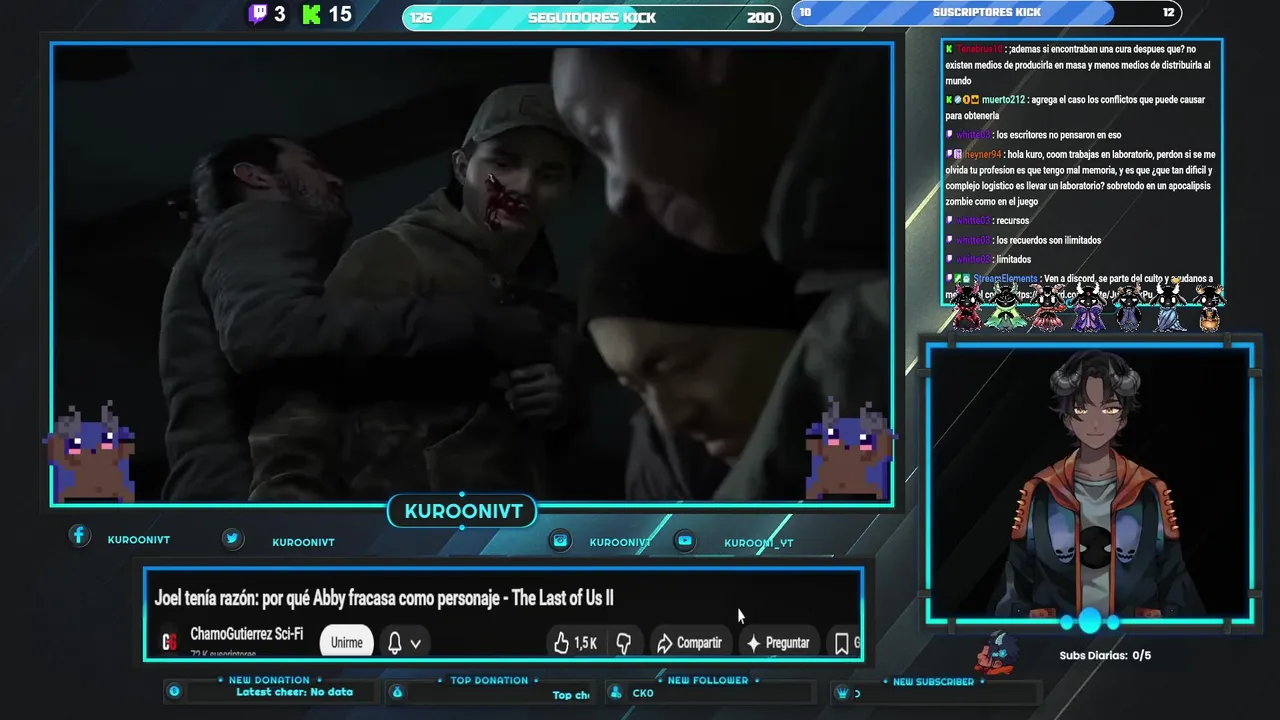Click the VTuber avatar webcam panel
This screenshot has width=1280, height=720.
[1089, 484]
